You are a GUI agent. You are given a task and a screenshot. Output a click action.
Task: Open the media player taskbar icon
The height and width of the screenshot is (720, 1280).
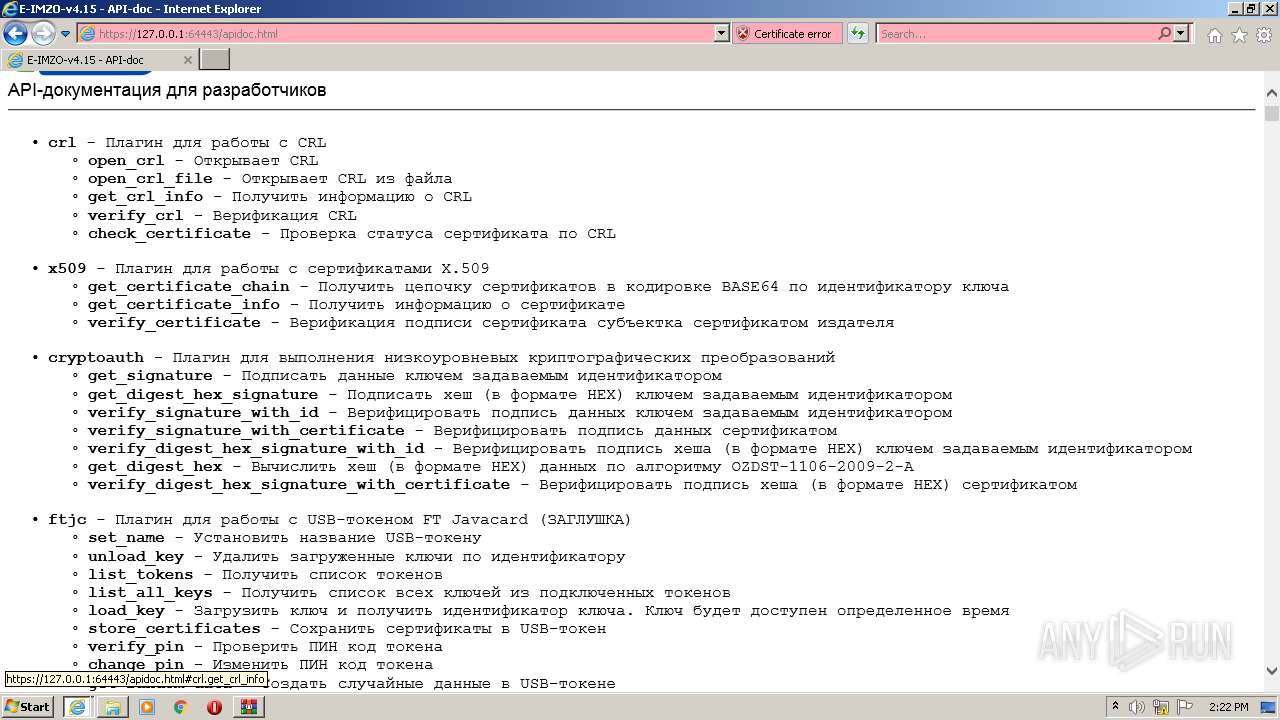click(147, 707)
